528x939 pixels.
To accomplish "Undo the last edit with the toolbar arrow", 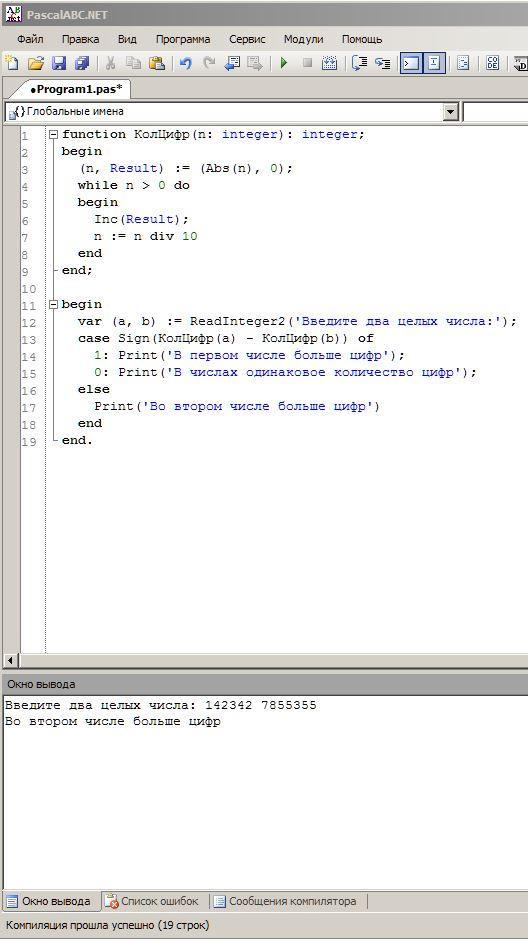I will tap(186, 63).
